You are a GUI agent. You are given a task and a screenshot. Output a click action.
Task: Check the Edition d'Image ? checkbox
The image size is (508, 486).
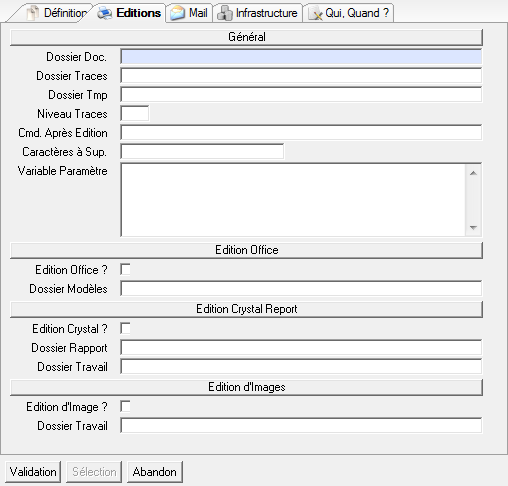click(x=126, y=406)
